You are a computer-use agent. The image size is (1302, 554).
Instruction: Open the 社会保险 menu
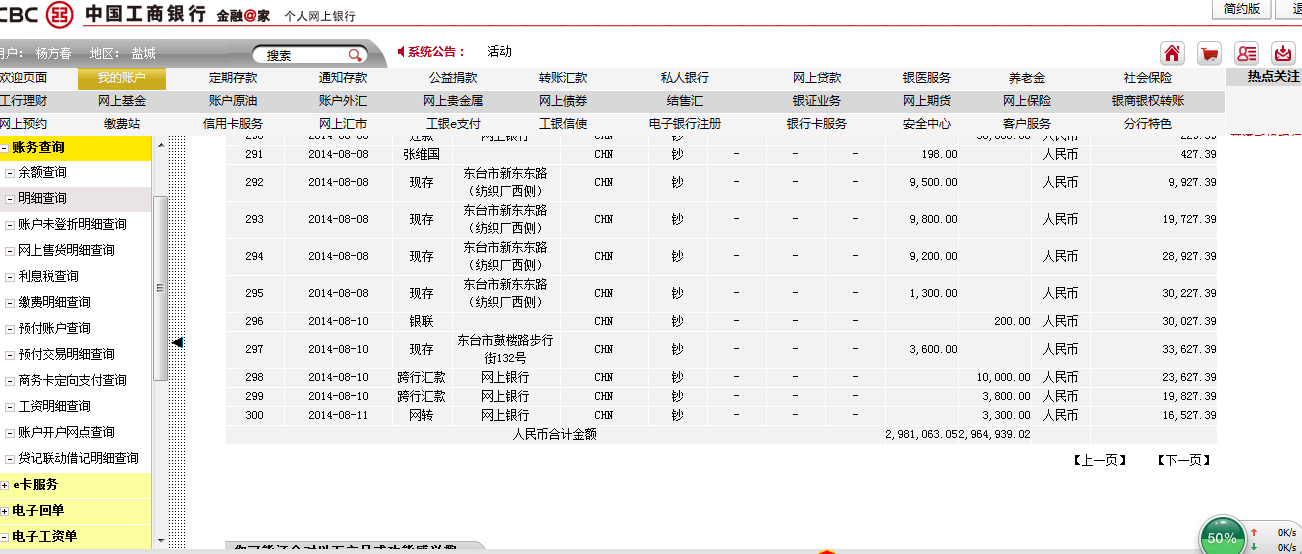click(1148, 78)
